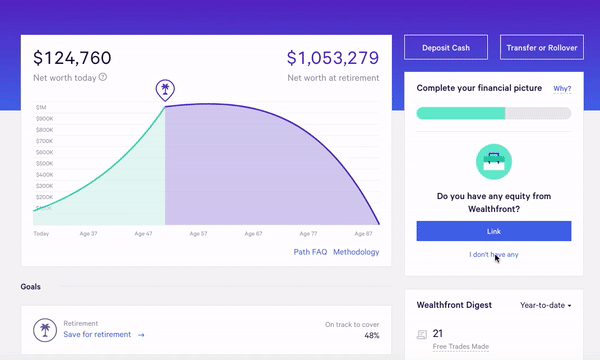Open the Methodology link
The height and width of the screenshot is (360, 600).
click(x=356, y=252)
